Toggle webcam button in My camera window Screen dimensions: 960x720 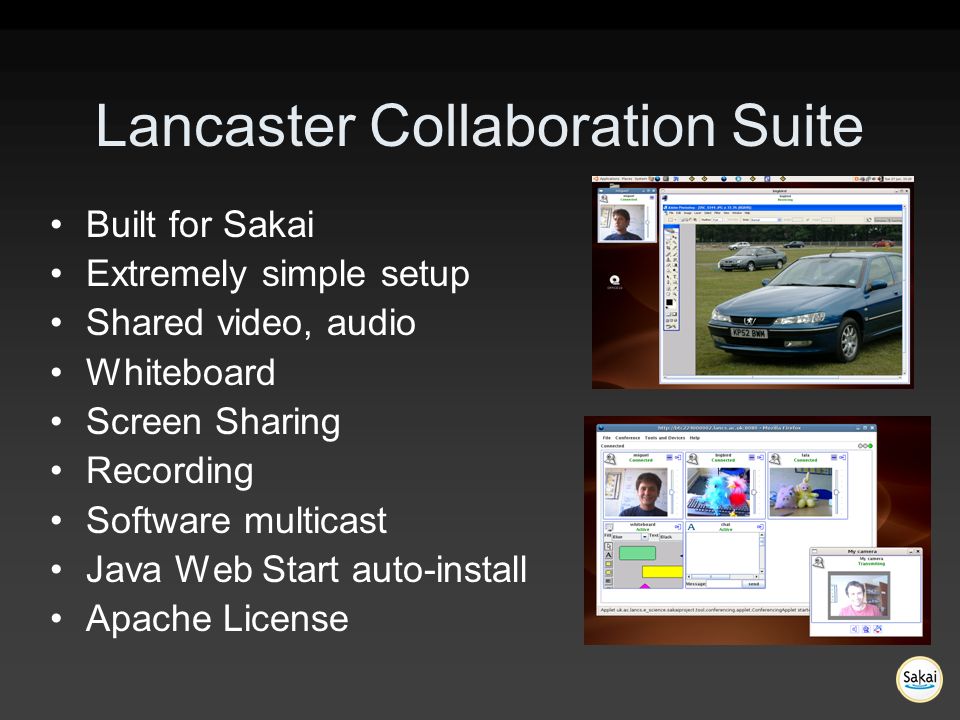click(866, 629)
